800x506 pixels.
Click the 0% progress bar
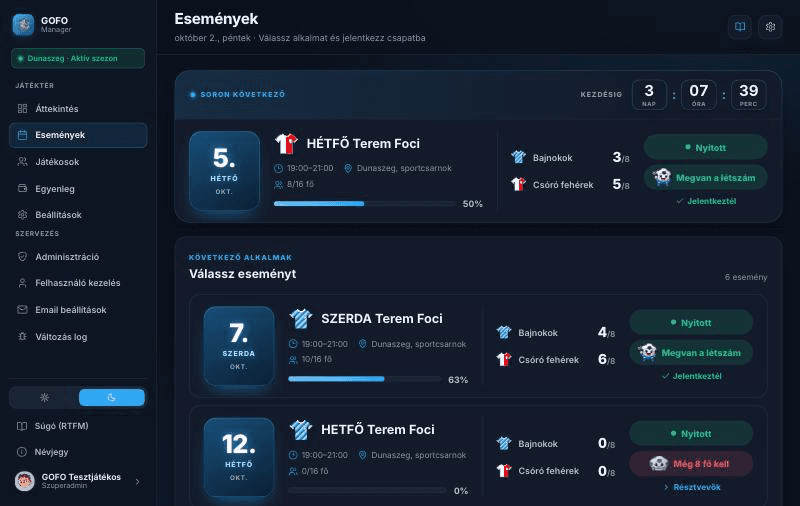point(367,490)
